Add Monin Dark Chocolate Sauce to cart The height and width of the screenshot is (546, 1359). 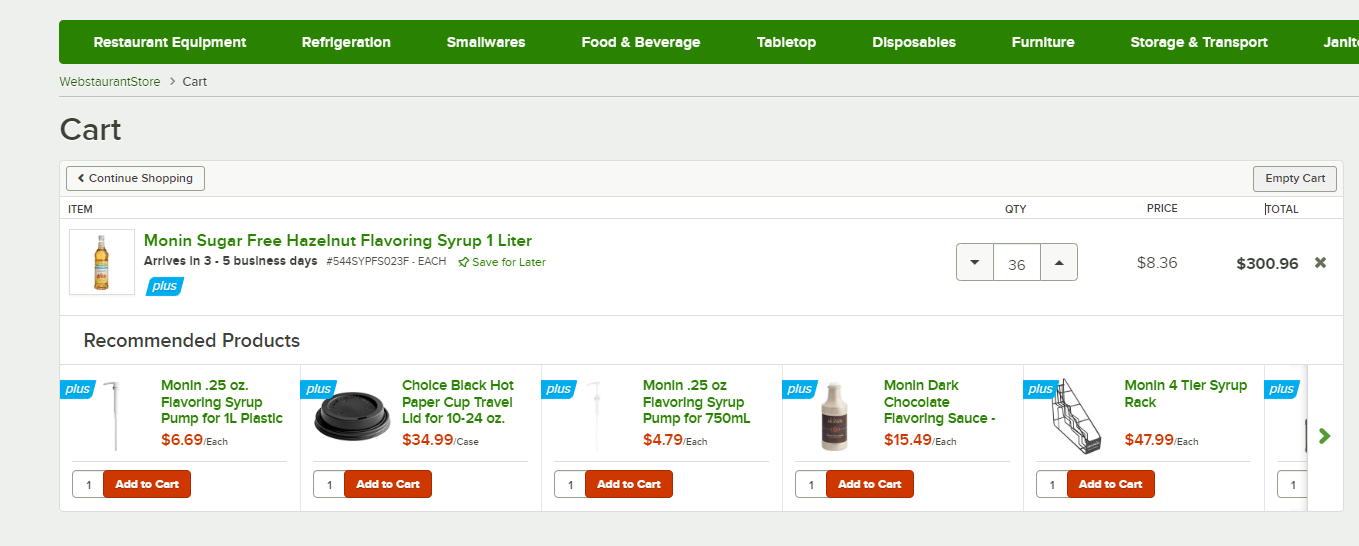870,484
